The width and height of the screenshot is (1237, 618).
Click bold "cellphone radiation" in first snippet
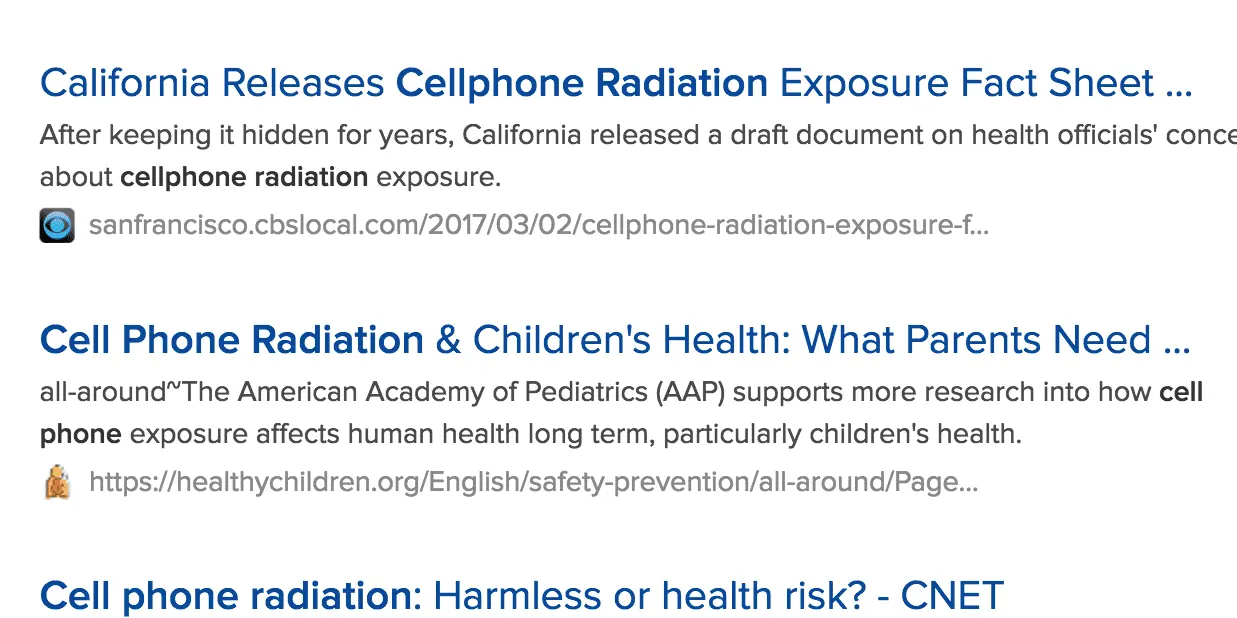[244, 178]
